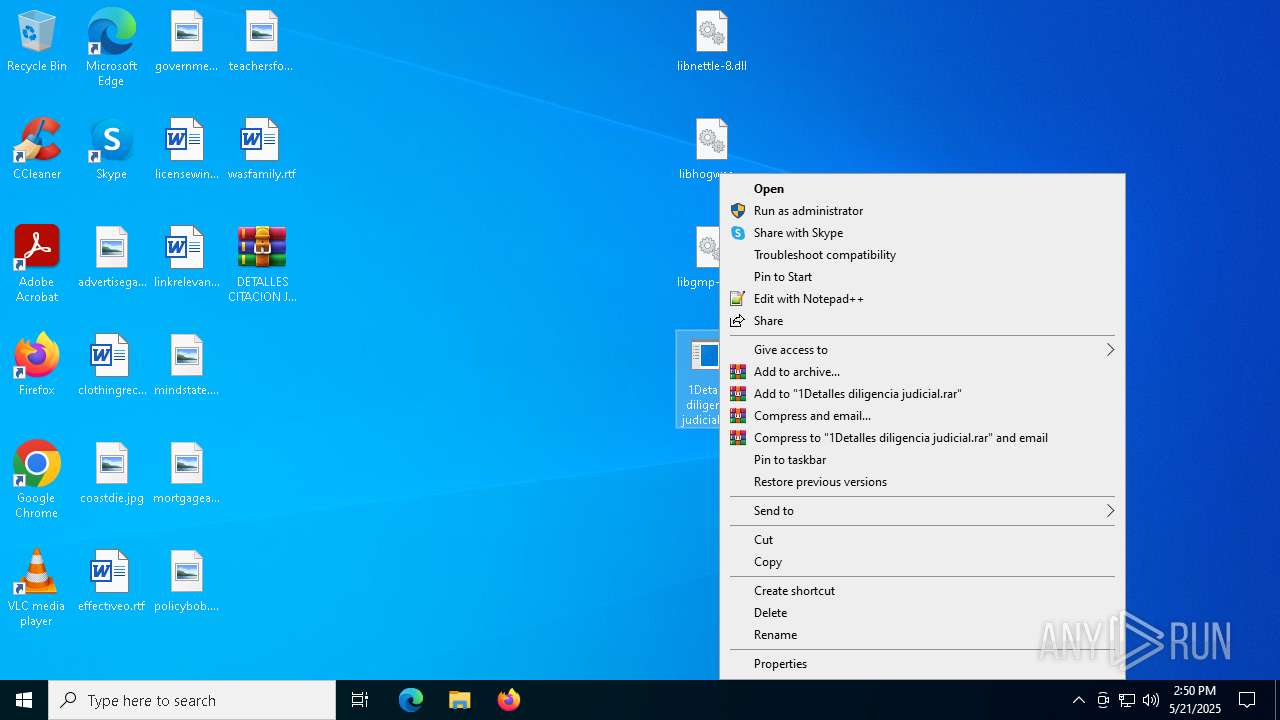Choose Create shortcut
Screen dimensions: 1280x720
[x=922, y=591]
